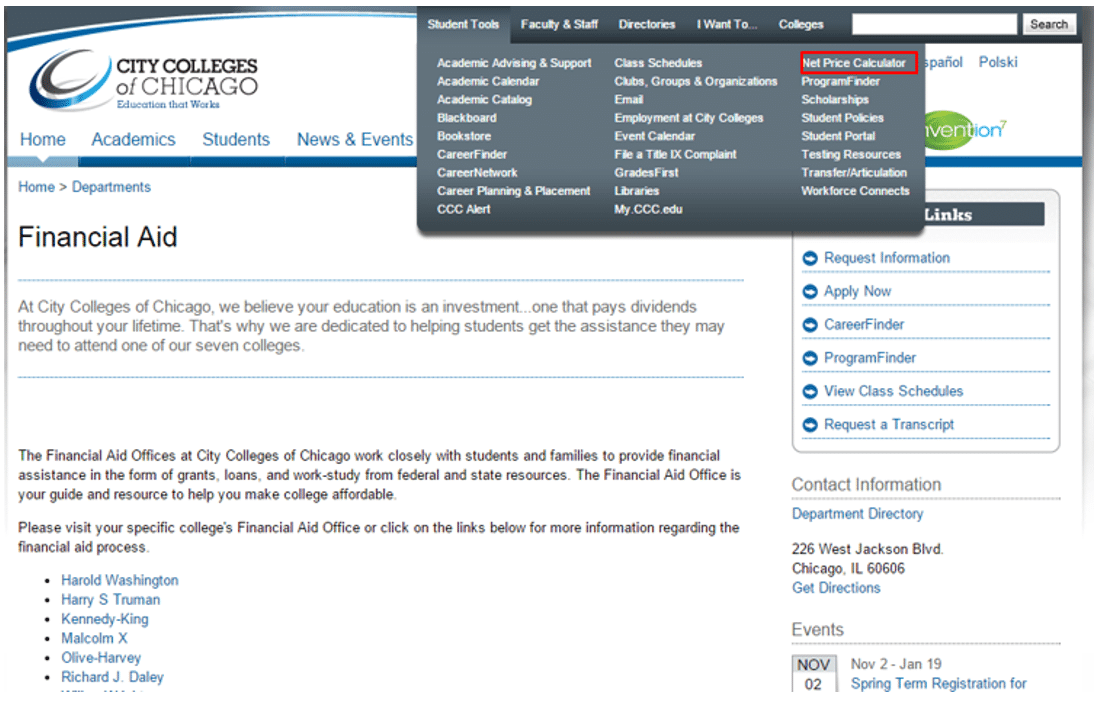
Task: Open Career Planning & Placement
Action: coord(514,191)
